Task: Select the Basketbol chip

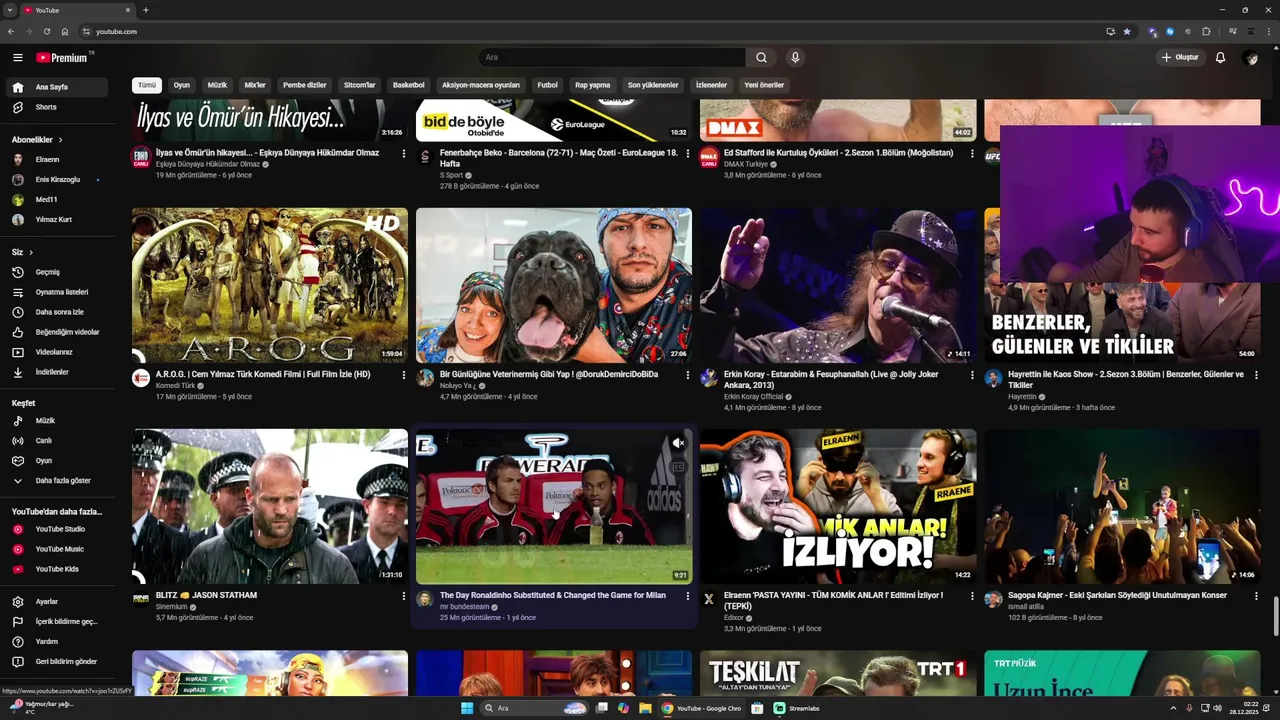Action: [408, 85]
